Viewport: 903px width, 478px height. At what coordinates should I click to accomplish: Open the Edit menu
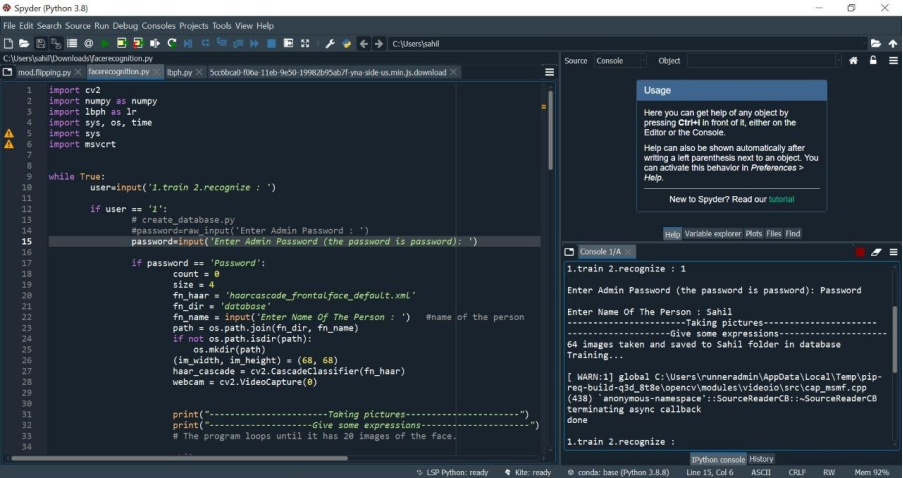point(26,26)
